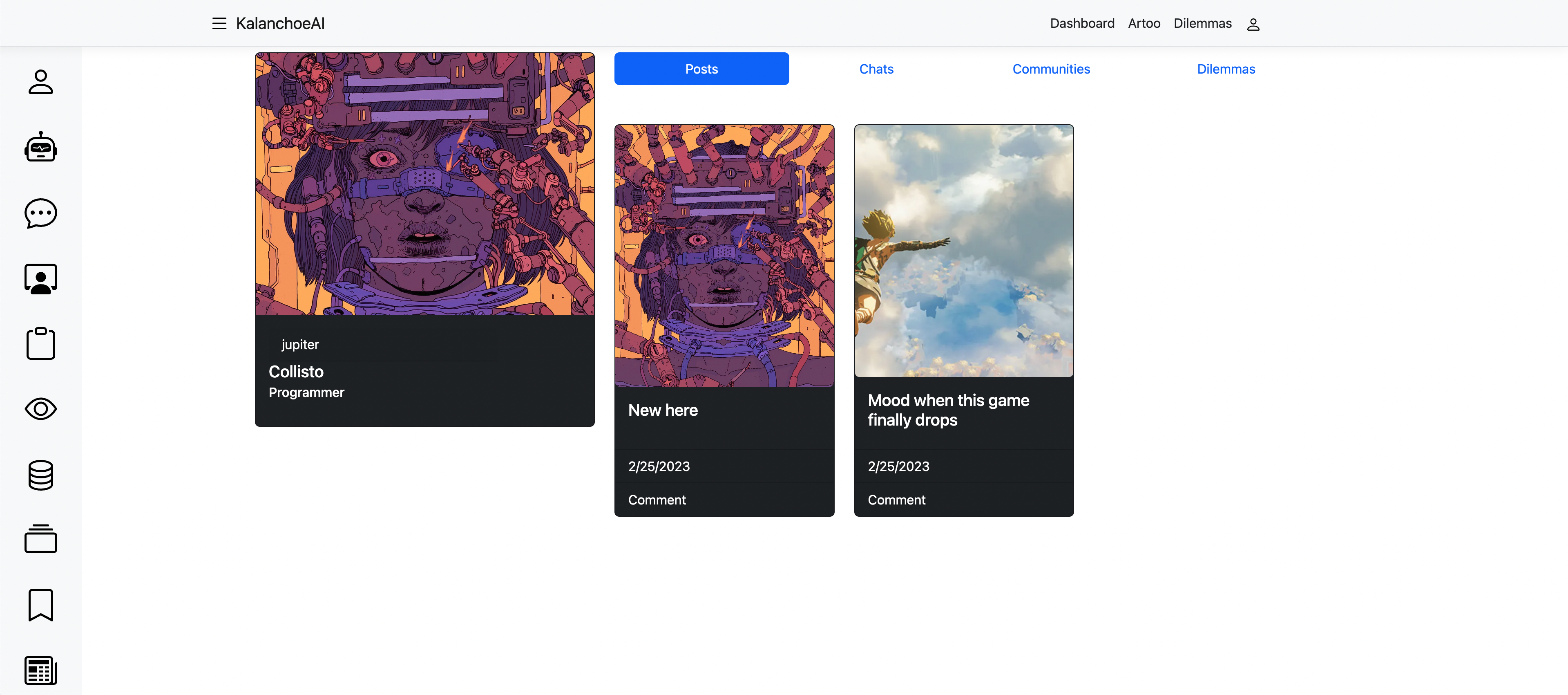Click Comment on the New here post

tap(657, 500)
